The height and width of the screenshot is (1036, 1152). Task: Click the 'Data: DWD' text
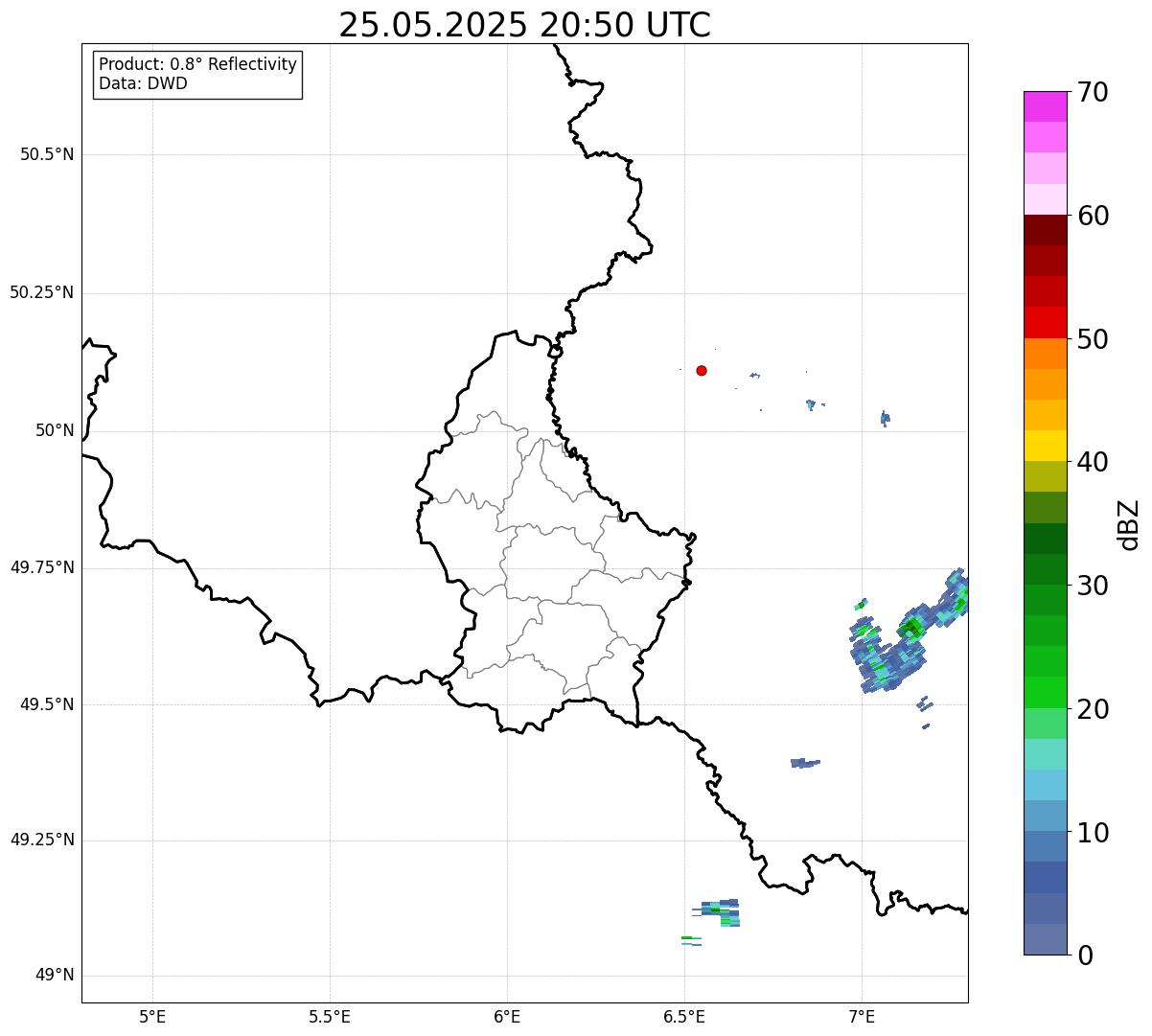click(143, 83)
